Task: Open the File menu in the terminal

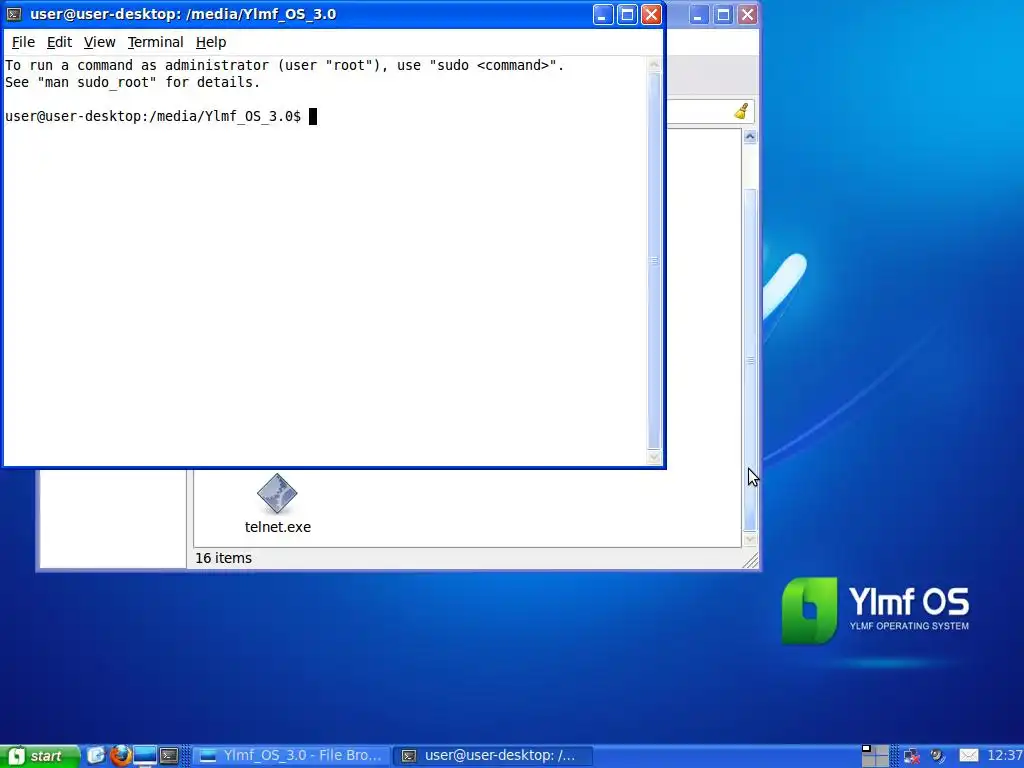Action: tap(23, 42)
